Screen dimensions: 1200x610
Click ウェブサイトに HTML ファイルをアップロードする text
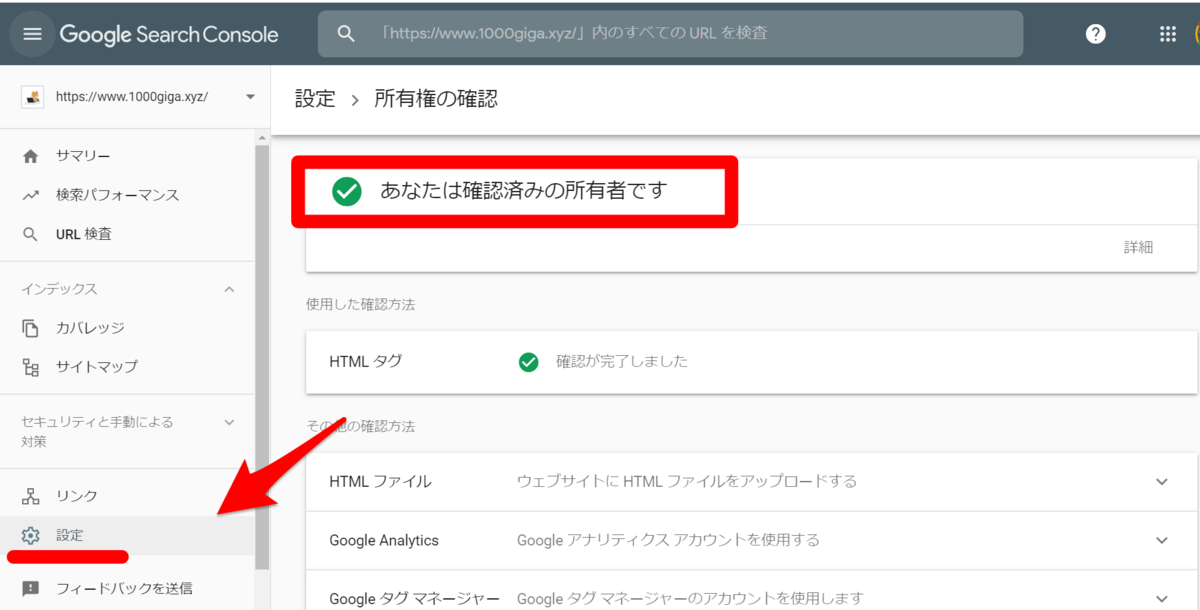(x=687, y=482)
